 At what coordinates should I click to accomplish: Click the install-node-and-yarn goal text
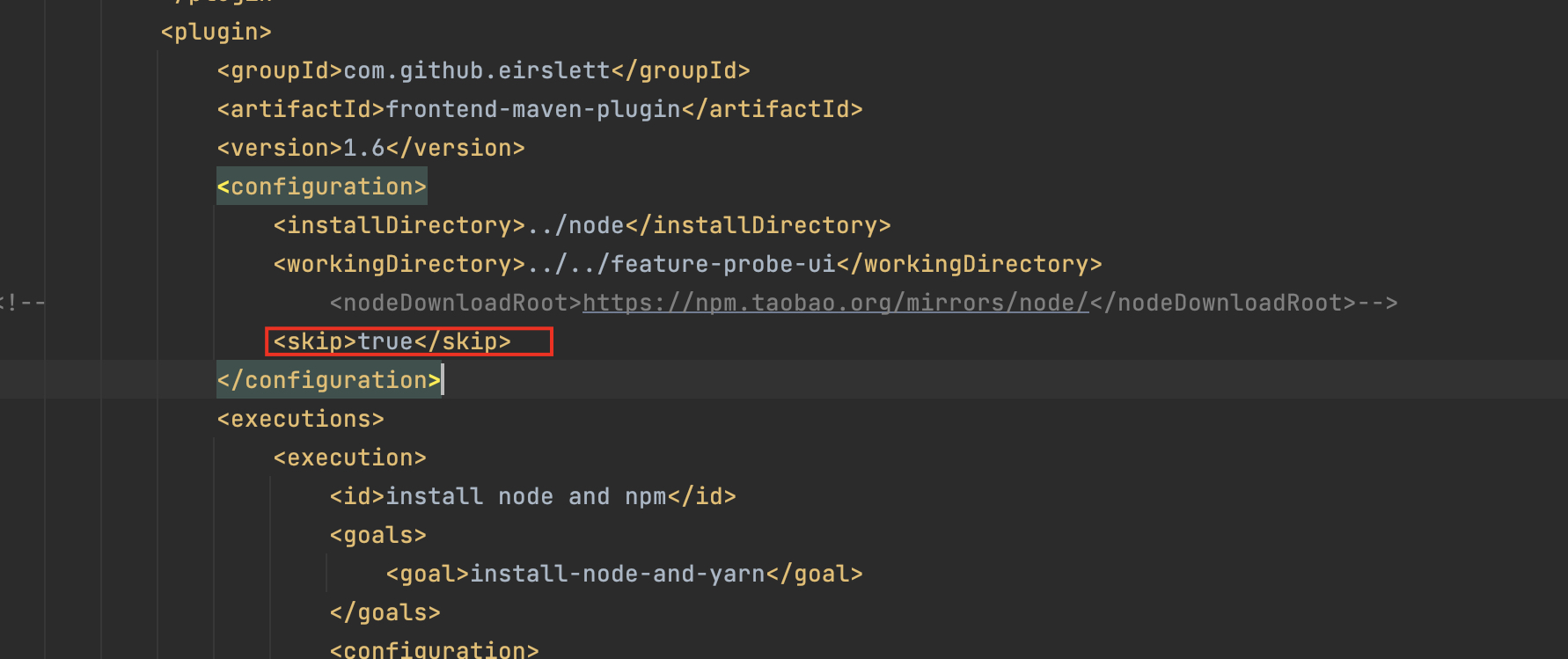[618, 574]
